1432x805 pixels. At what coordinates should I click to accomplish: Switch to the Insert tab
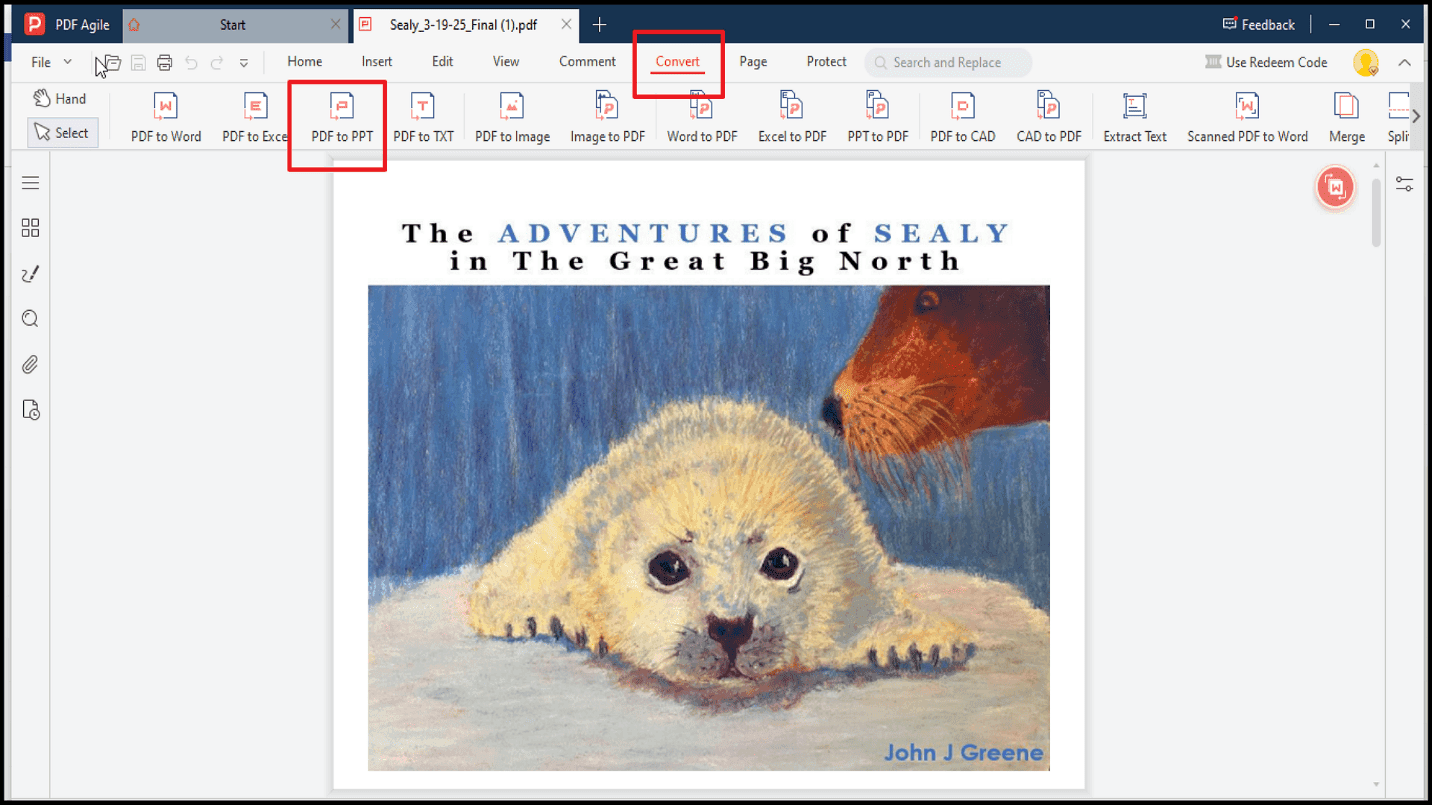(x=377, y=61)
